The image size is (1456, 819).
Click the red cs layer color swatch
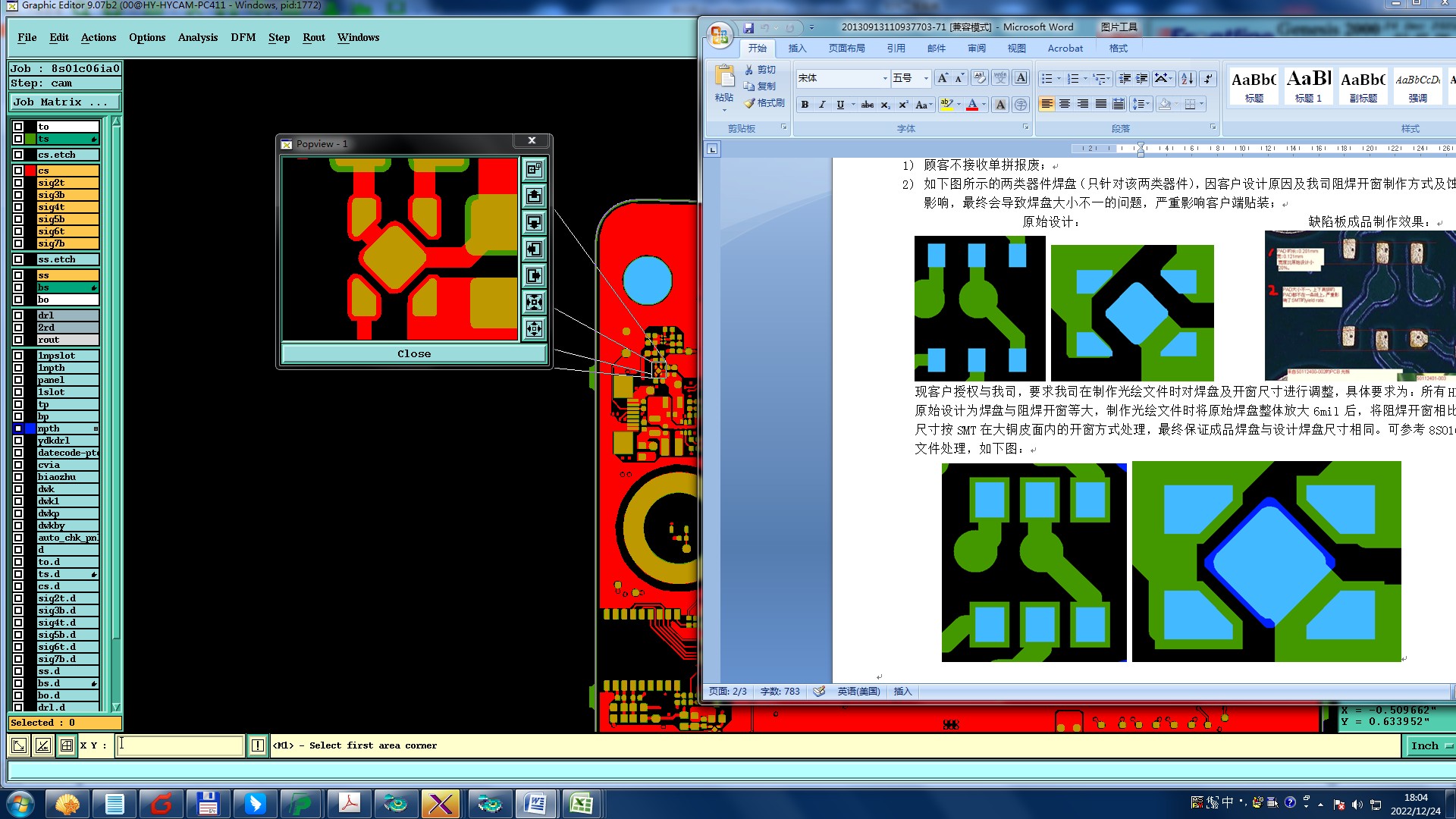(x=30, y=171)
